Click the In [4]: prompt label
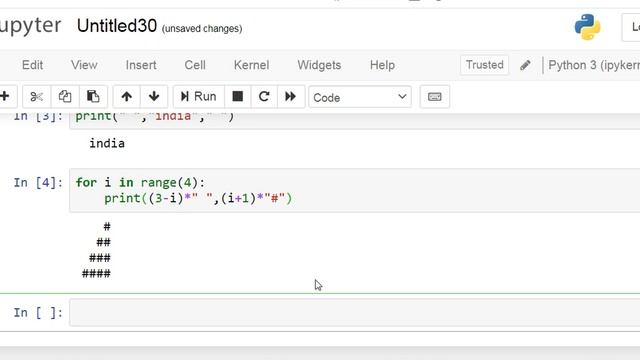 click(x=38, y=182)
